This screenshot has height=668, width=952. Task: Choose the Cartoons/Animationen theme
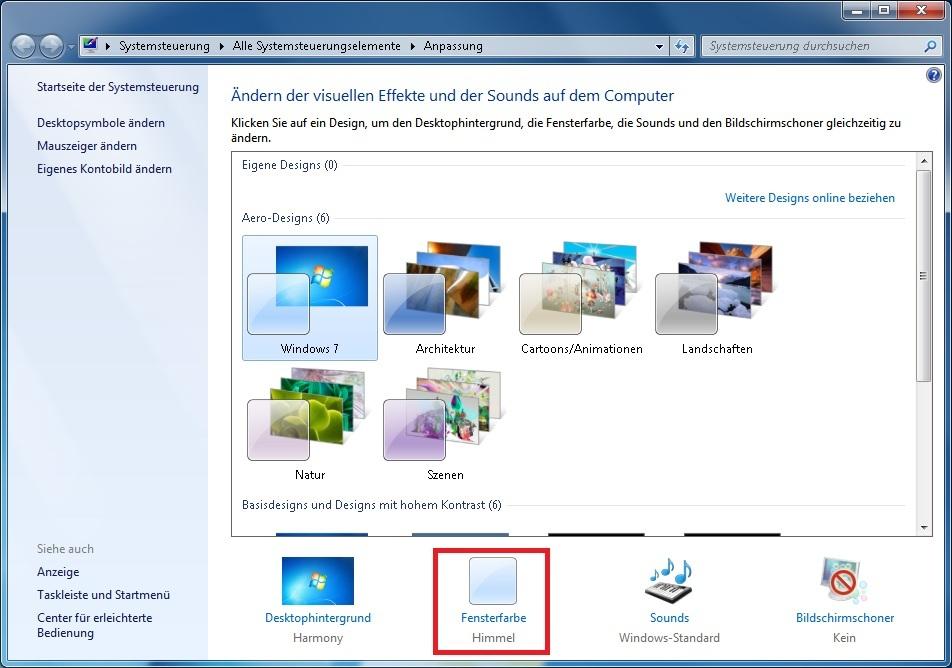(x=581, y=297)
